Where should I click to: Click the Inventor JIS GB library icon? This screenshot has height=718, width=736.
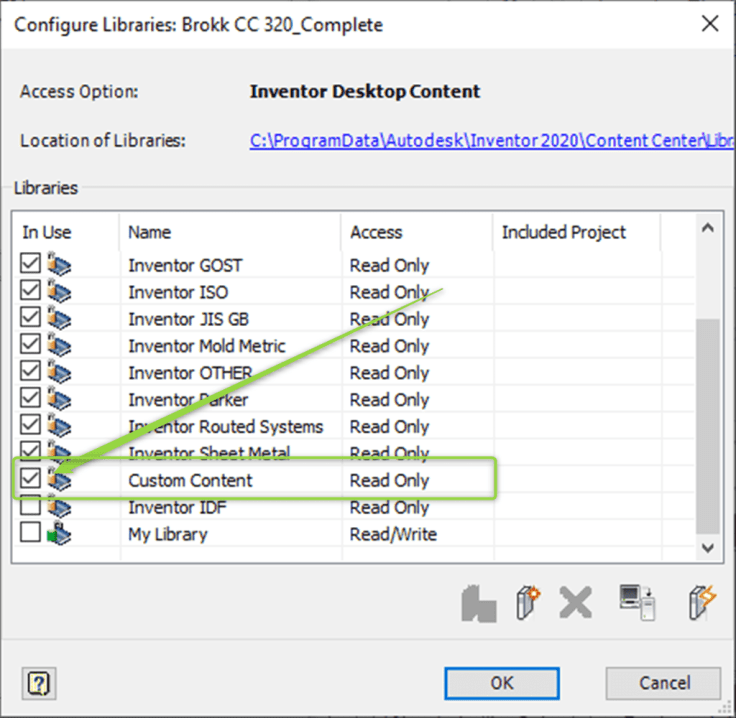tap(59, 319)
